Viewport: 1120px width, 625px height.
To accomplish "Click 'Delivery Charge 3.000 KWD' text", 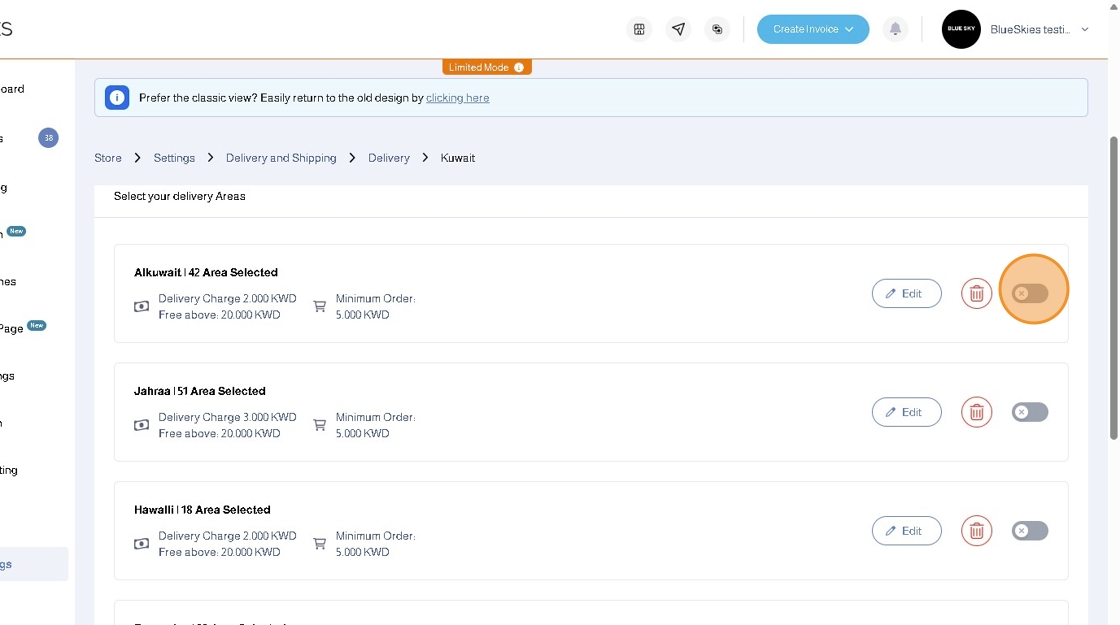I will pyautogui.click(x=227, y=417).
